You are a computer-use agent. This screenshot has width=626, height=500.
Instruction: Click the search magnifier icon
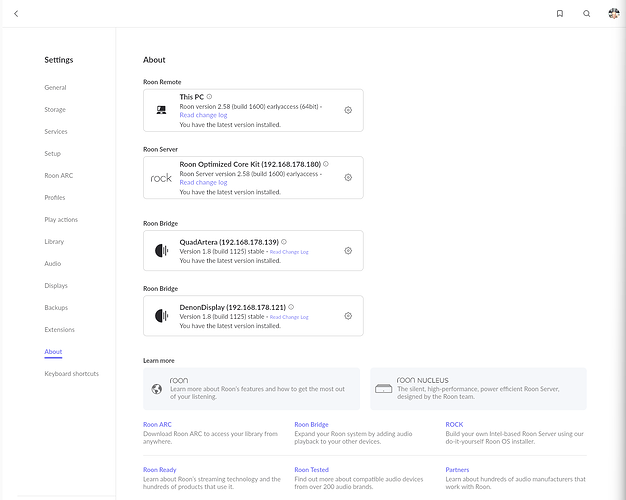coord(587,14)
